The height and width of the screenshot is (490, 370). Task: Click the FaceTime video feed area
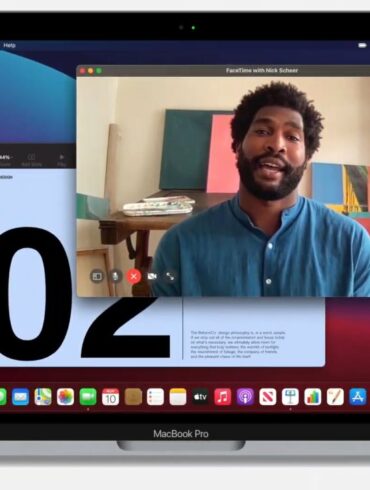tap(223, 187)
